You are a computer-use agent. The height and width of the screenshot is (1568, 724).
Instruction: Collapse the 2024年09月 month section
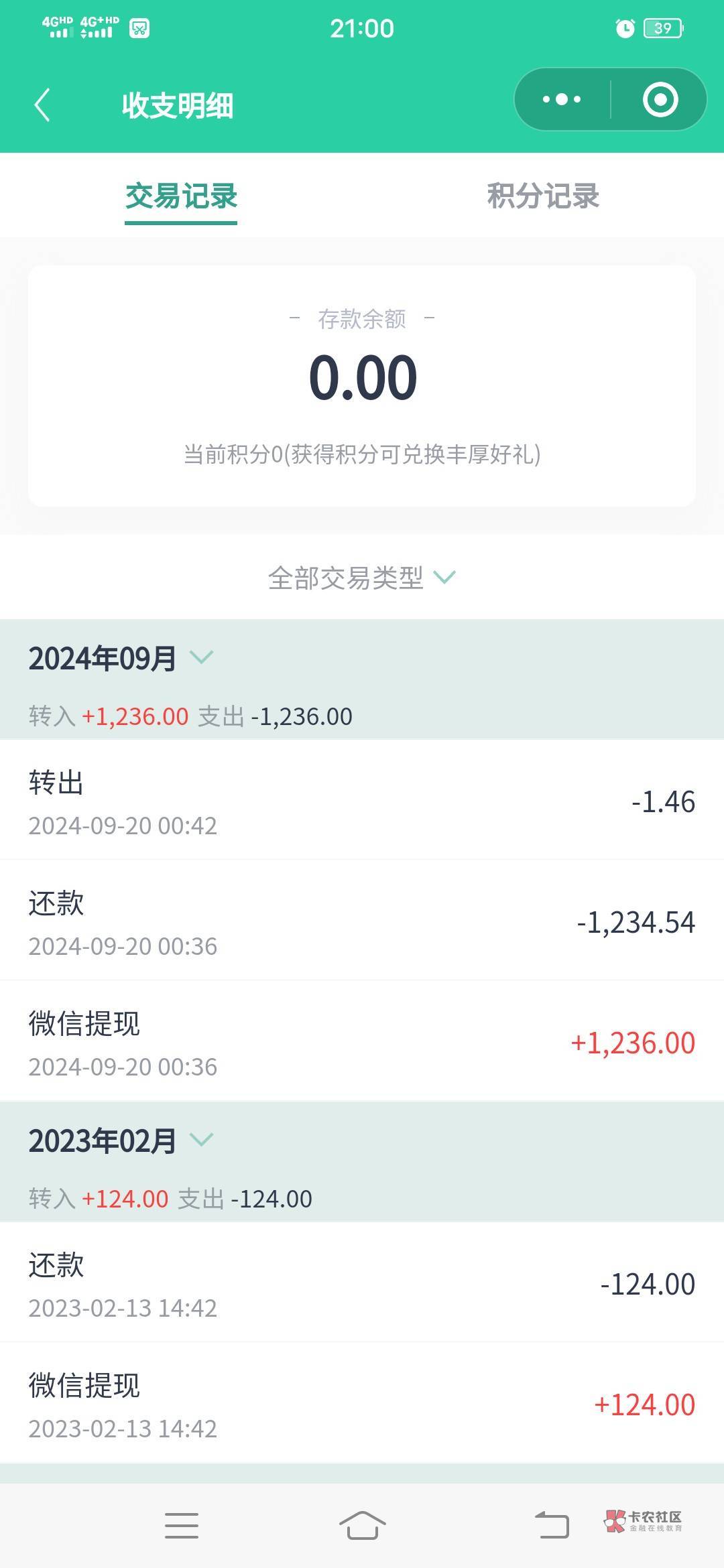(x=201, y=657)
